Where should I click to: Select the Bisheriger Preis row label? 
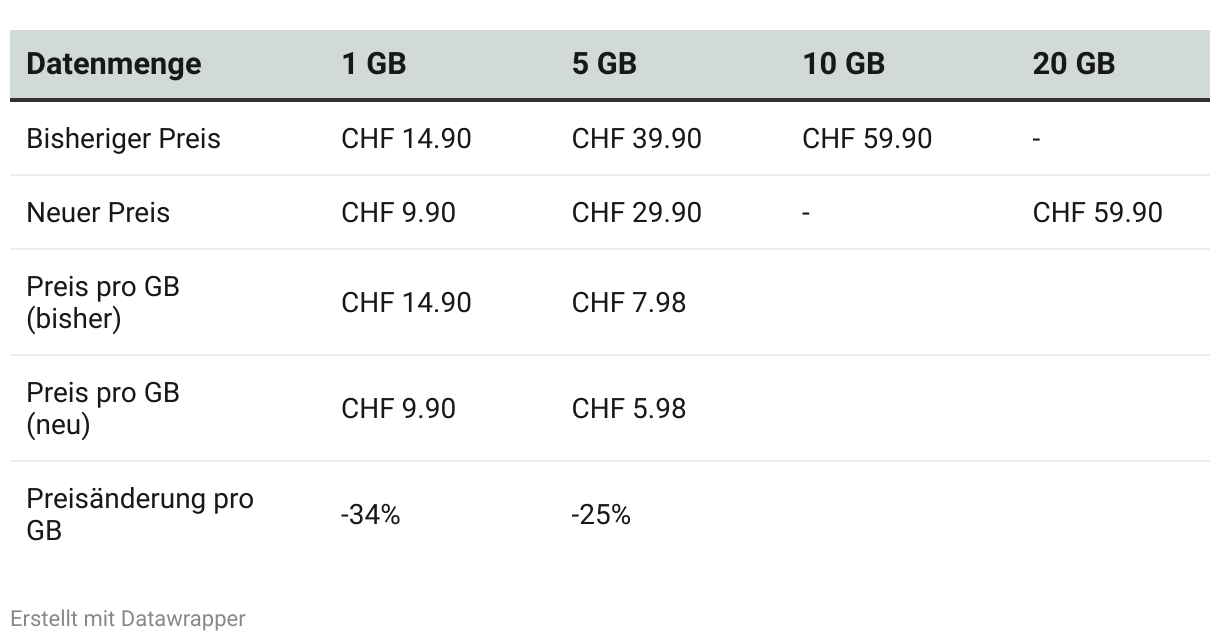click(x=123, y=138)
